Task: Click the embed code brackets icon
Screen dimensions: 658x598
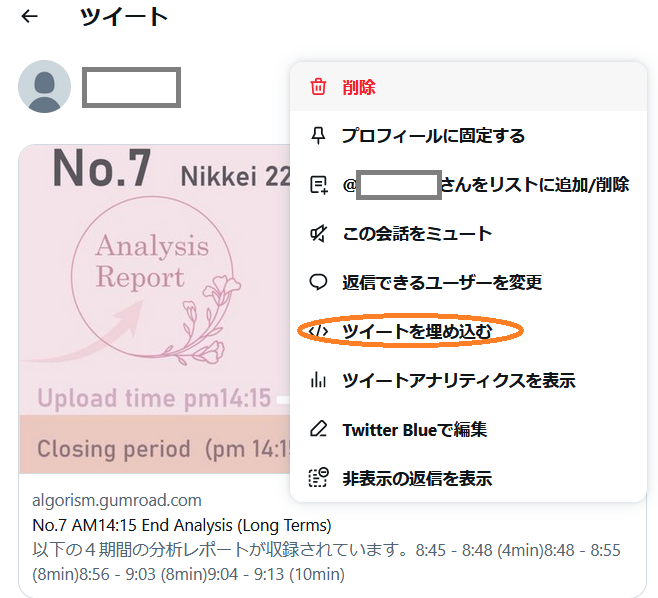Action: point(318,331)
